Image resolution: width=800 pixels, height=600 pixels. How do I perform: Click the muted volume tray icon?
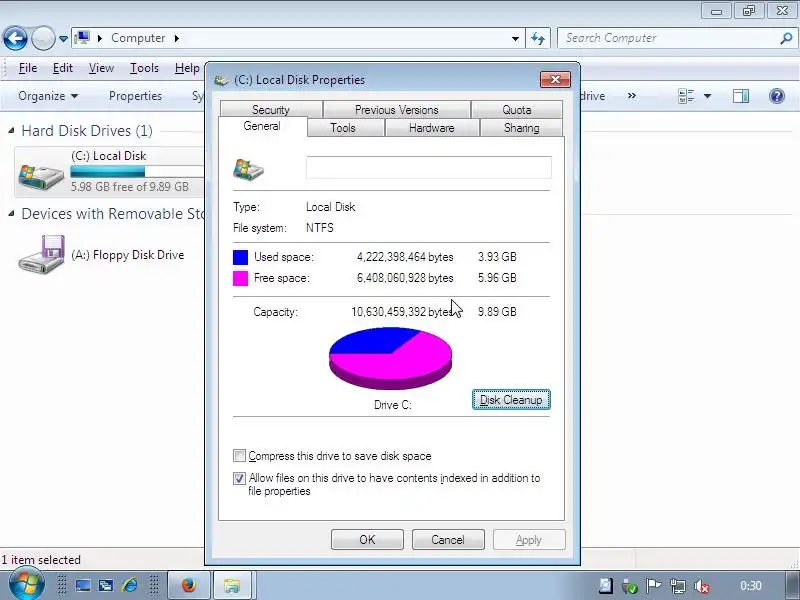coord(702,586)
